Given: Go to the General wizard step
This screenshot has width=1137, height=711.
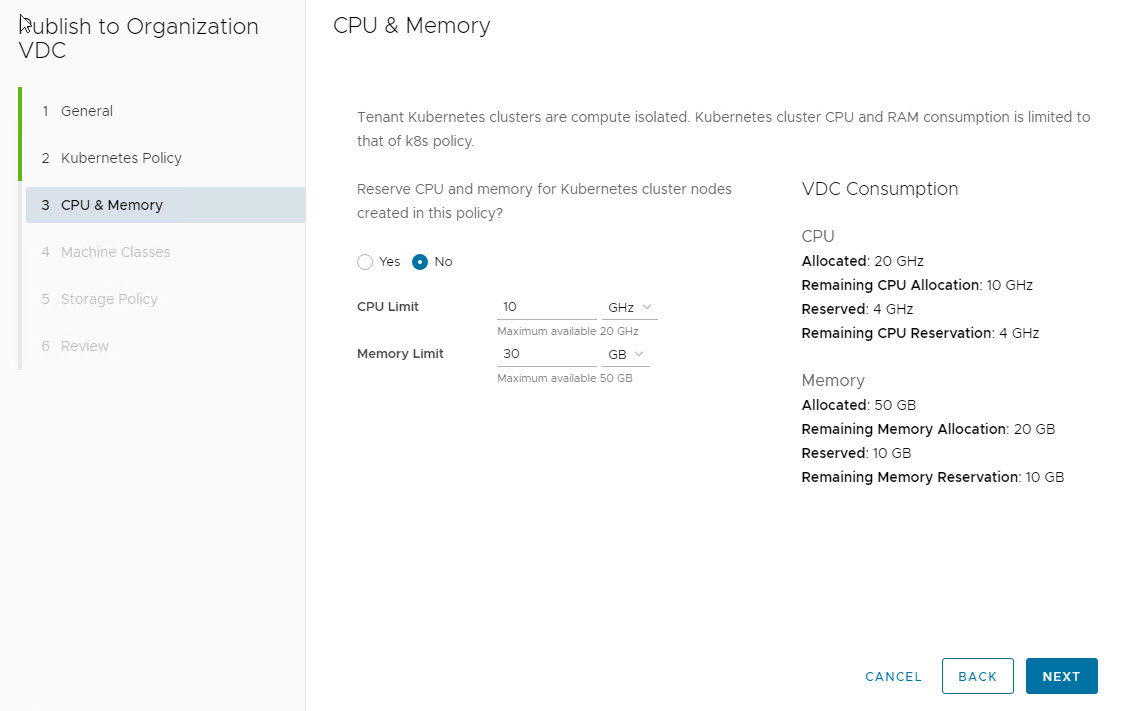Looking at the screenshot, I should pos(87,111).
